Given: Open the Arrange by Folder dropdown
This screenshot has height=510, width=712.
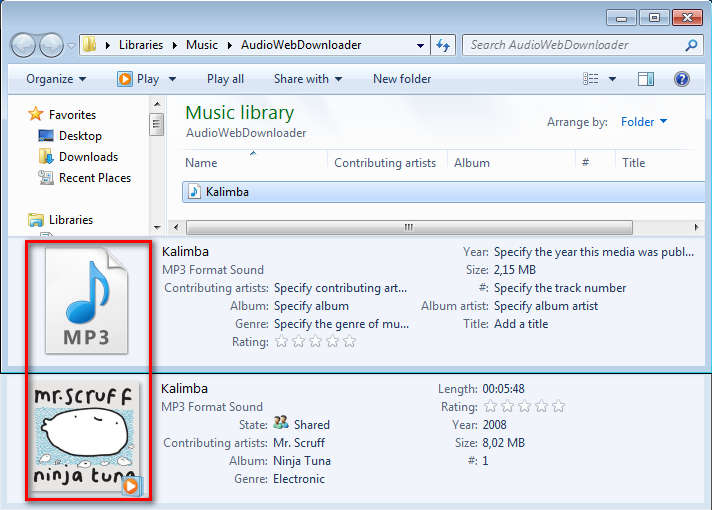Looking at the screenshot, I should tap(644, 122).
